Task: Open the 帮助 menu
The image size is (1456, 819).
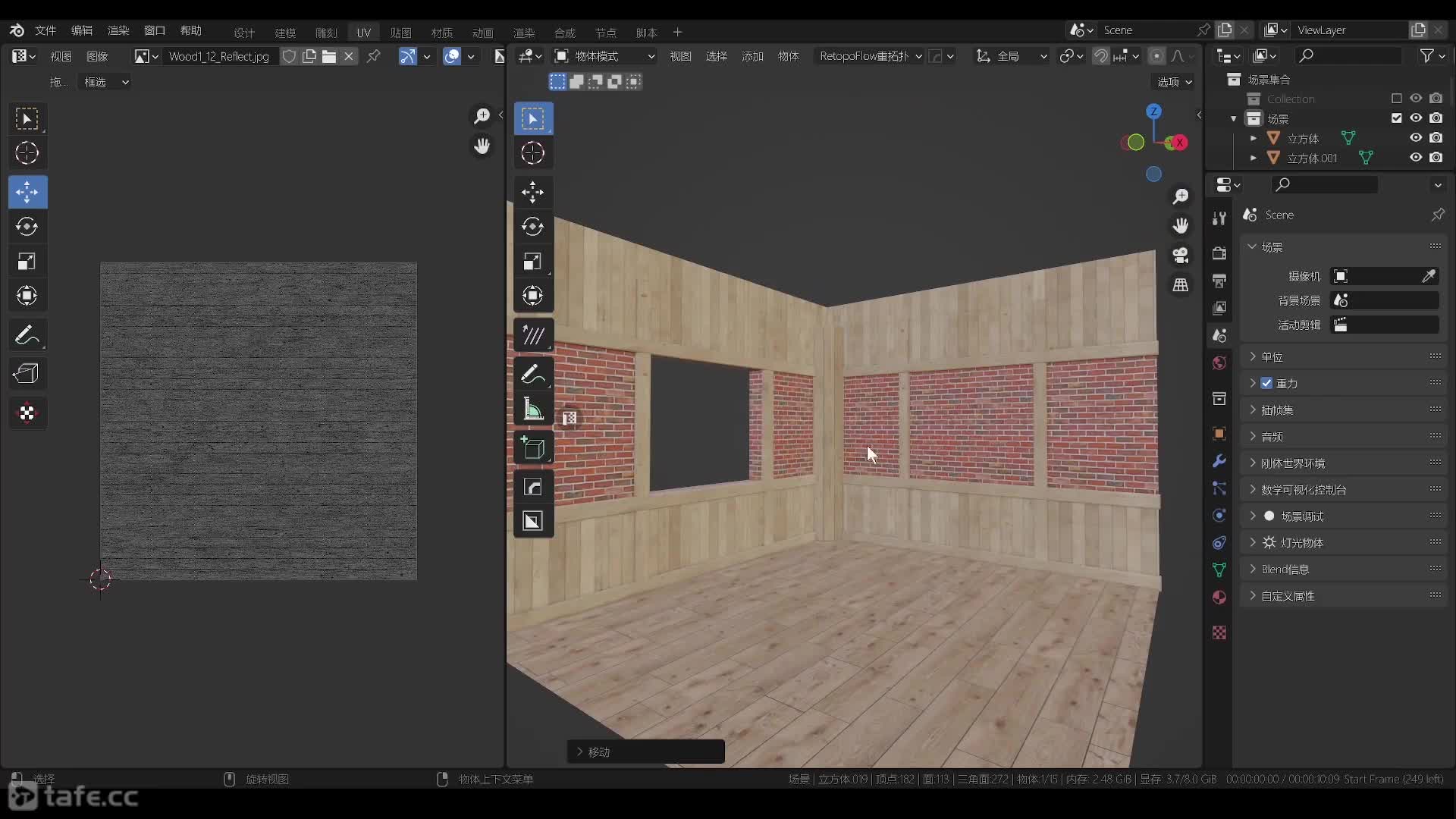Action: [191, 30]
